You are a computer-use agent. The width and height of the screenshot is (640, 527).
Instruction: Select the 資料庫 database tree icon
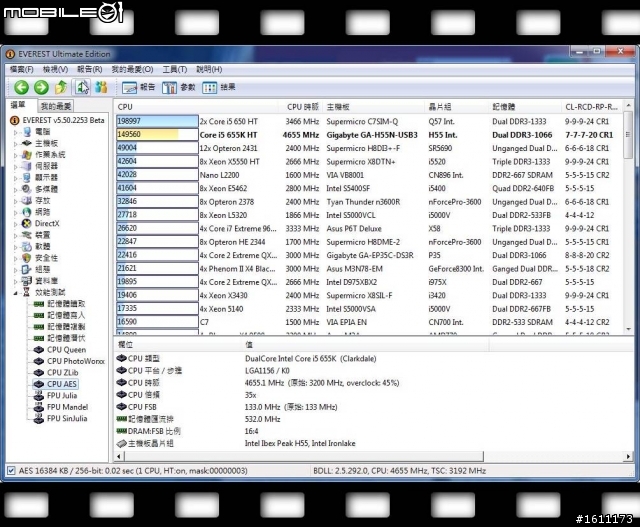coord(27,280)
